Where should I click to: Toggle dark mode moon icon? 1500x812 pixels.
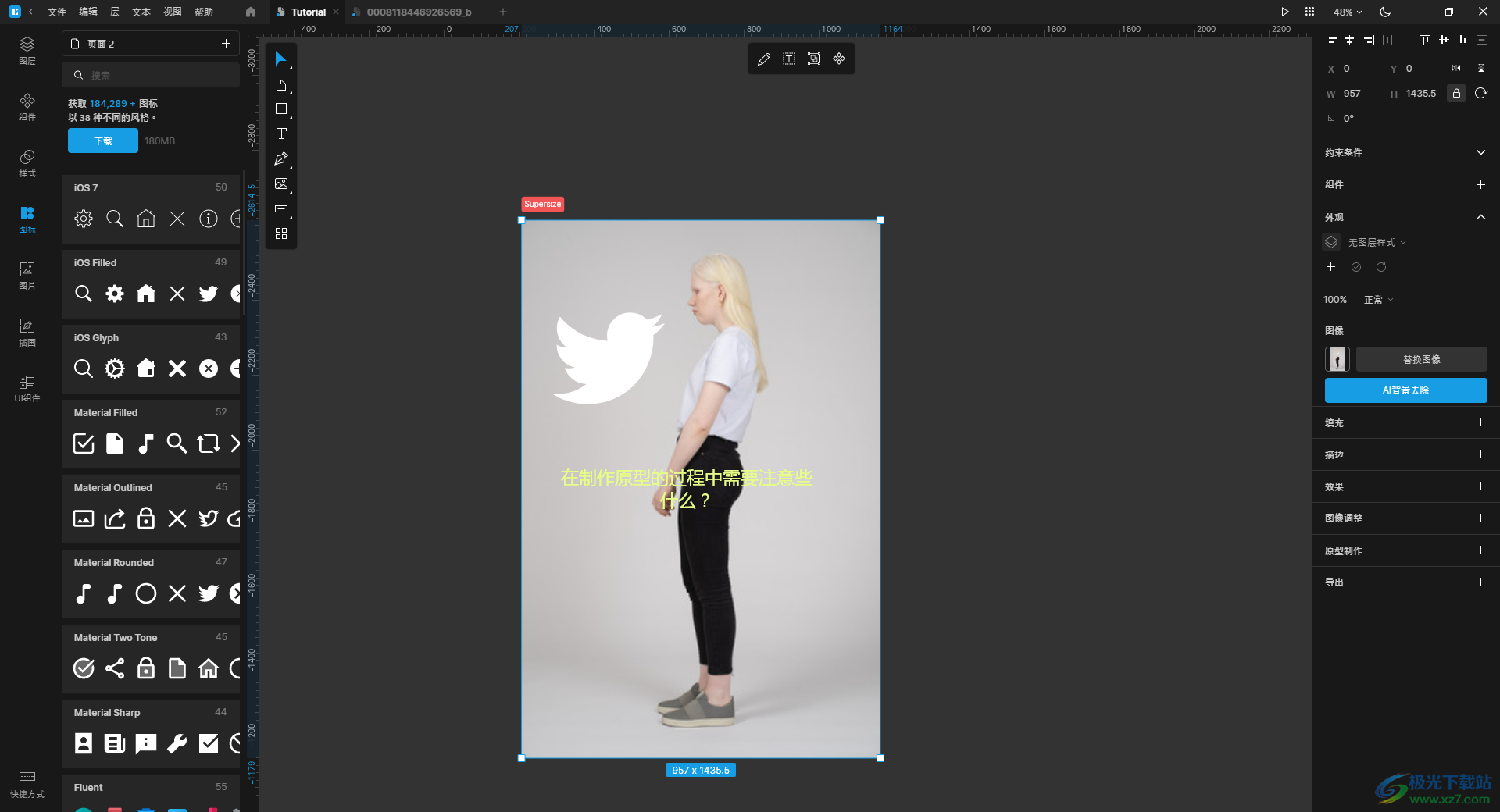point(1385,12)
